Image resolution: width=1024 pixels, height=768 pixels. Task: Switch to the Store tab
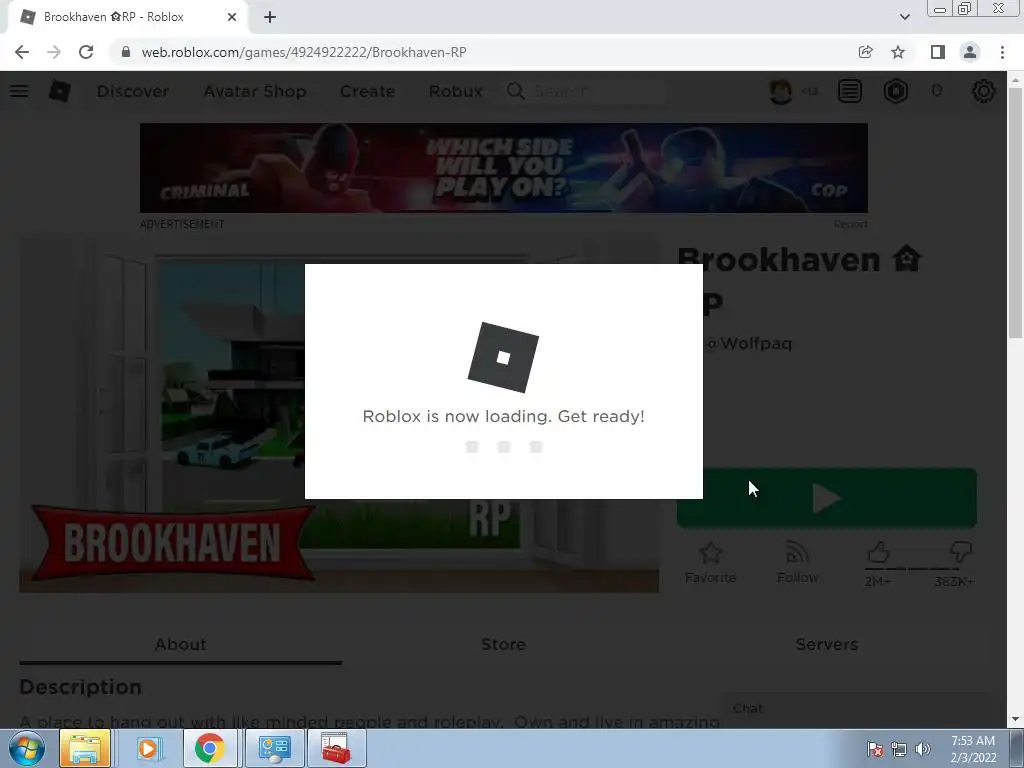pyautogui.click(x=504, y=645)
